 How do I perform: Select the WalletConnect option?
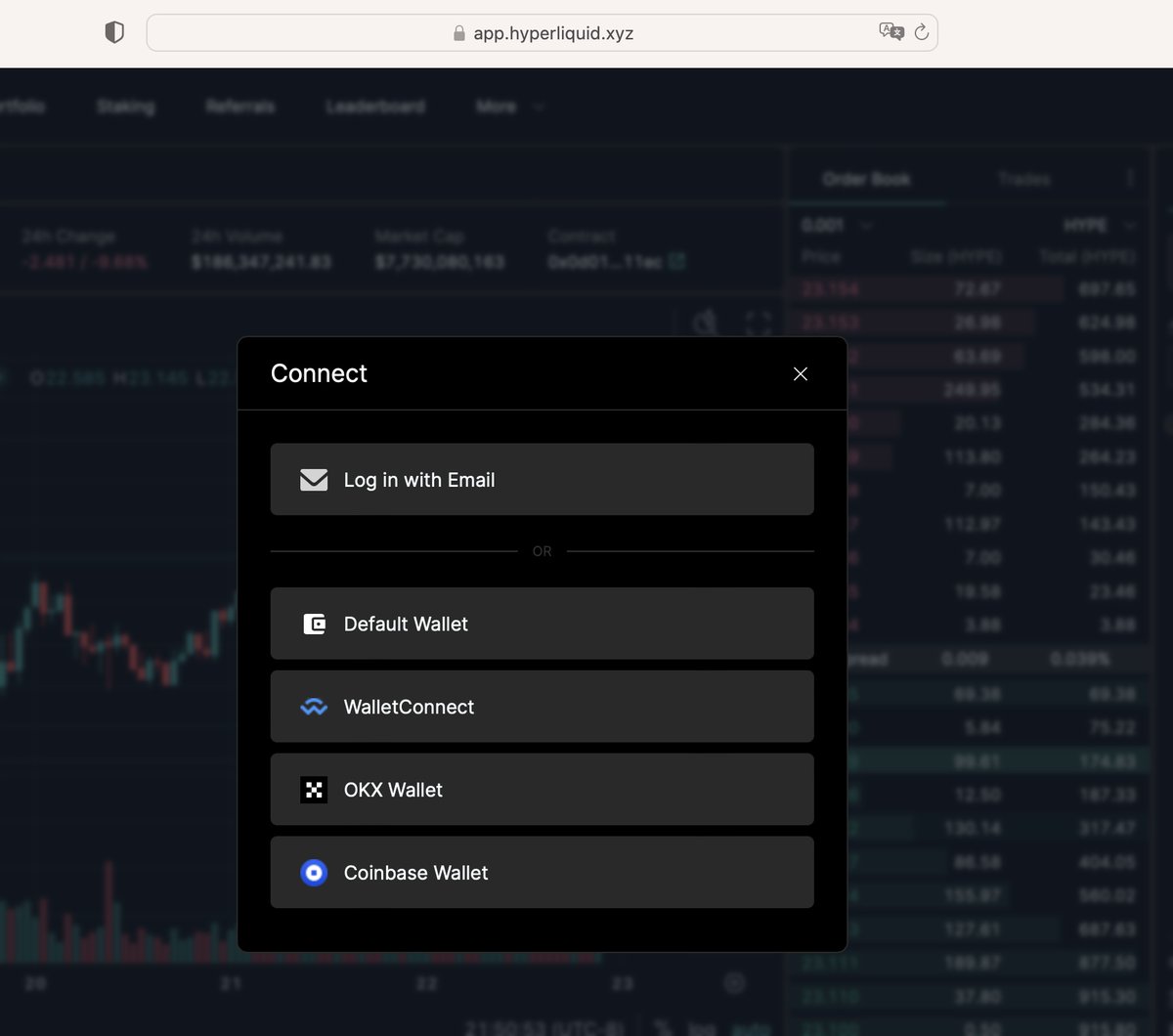click(542, 707)
